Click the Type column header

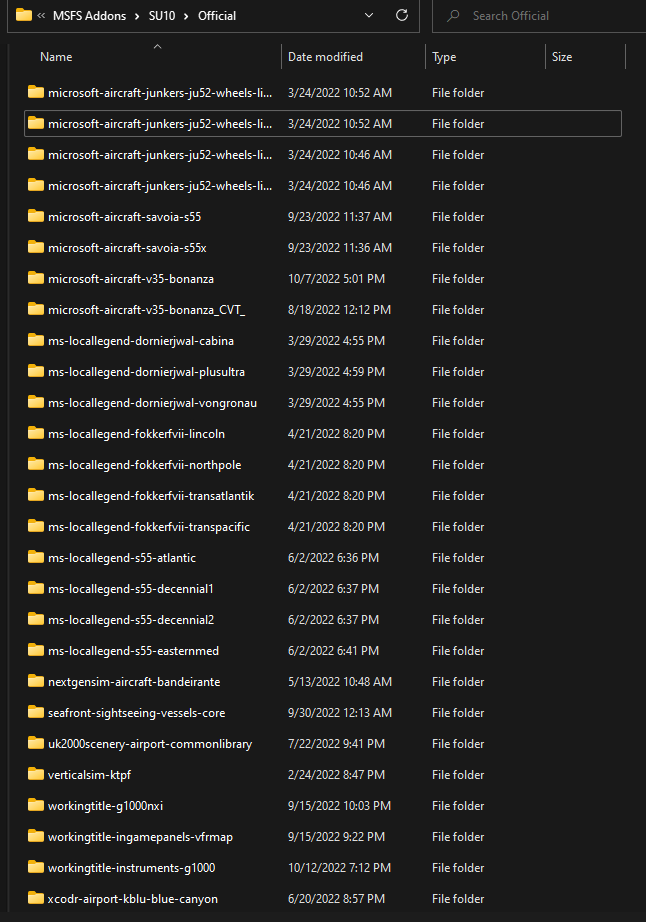(444, 57)
